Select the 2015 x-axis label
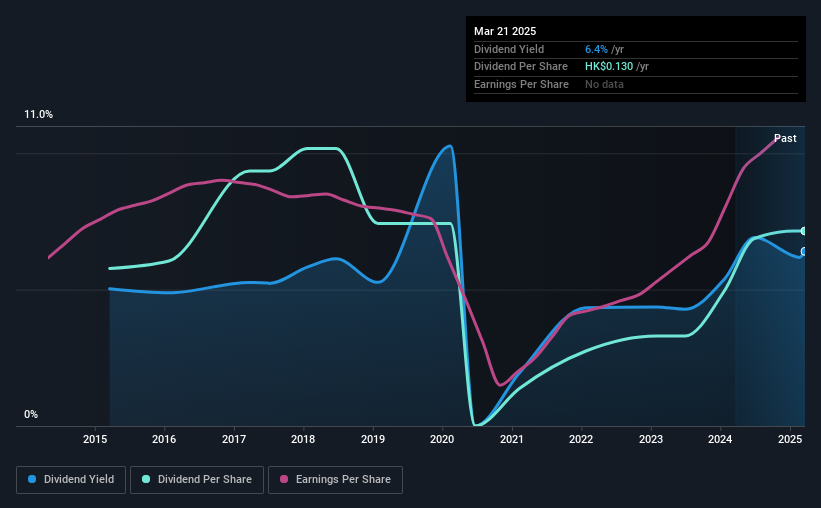The height and width of the screenshot is (508, 821). 95,439
